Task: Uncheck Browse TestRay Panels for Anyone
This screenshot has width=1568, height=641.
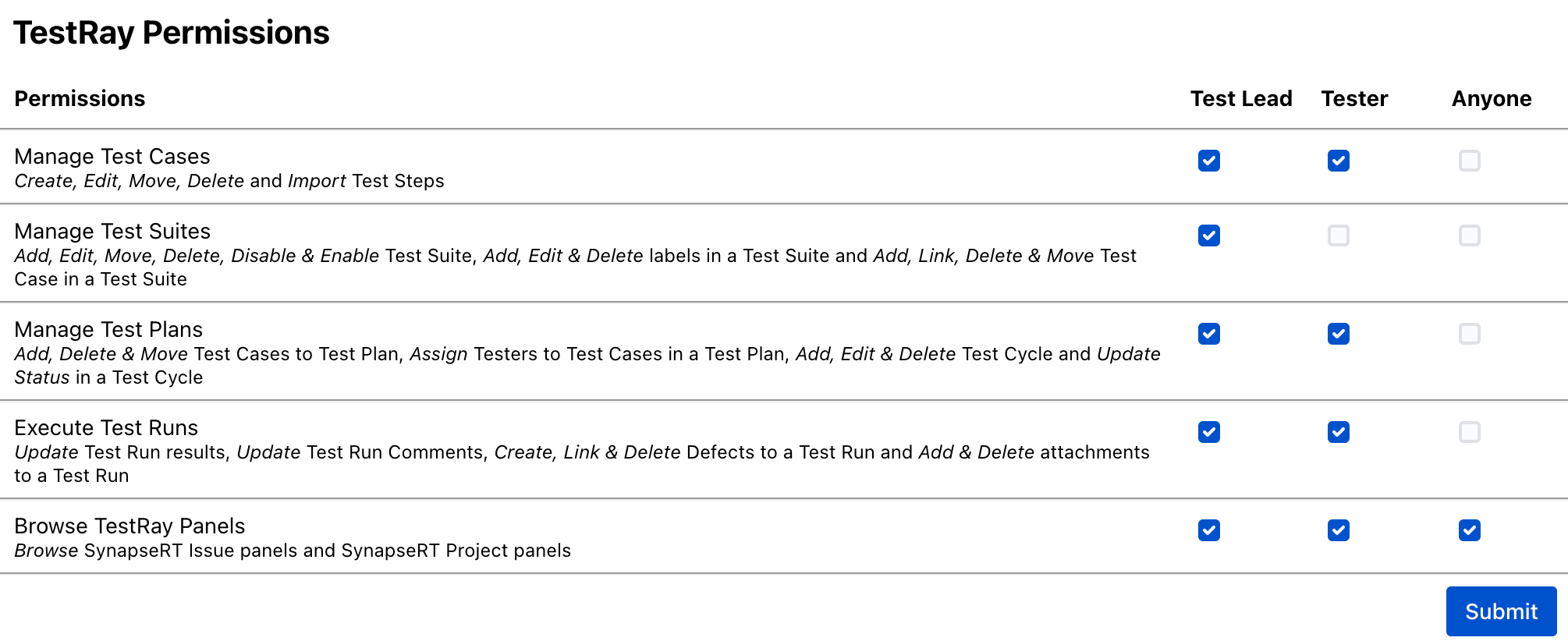Action: point(1470,530)
